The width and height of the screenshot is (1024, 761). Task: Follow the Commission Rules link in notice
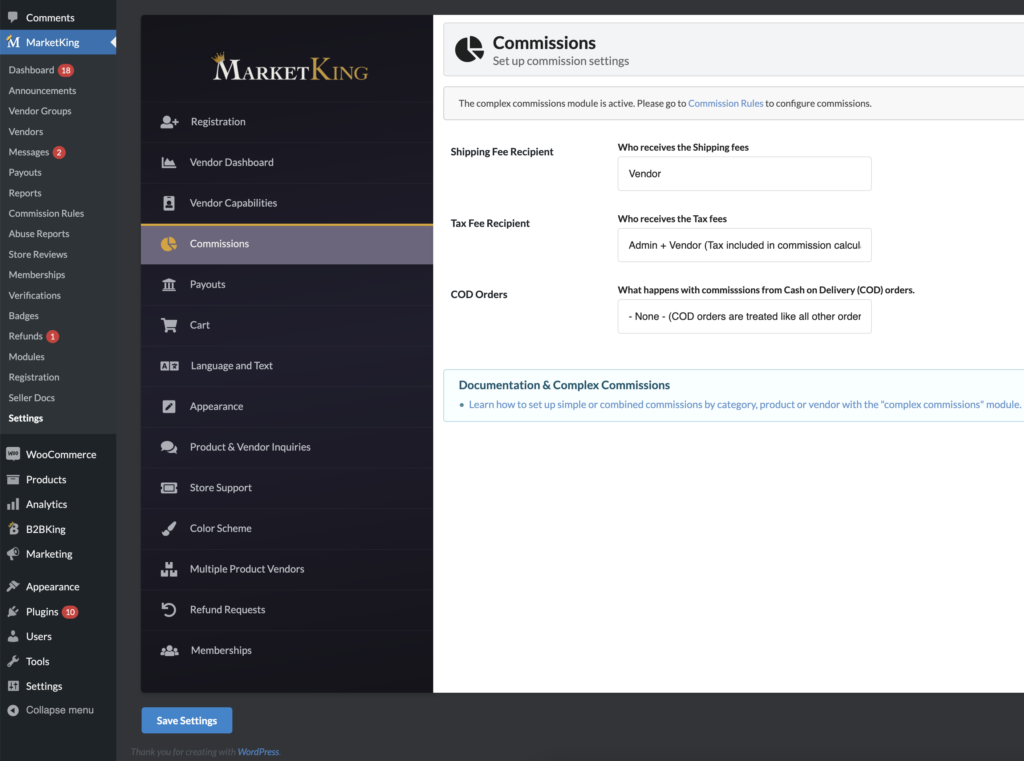725,103
